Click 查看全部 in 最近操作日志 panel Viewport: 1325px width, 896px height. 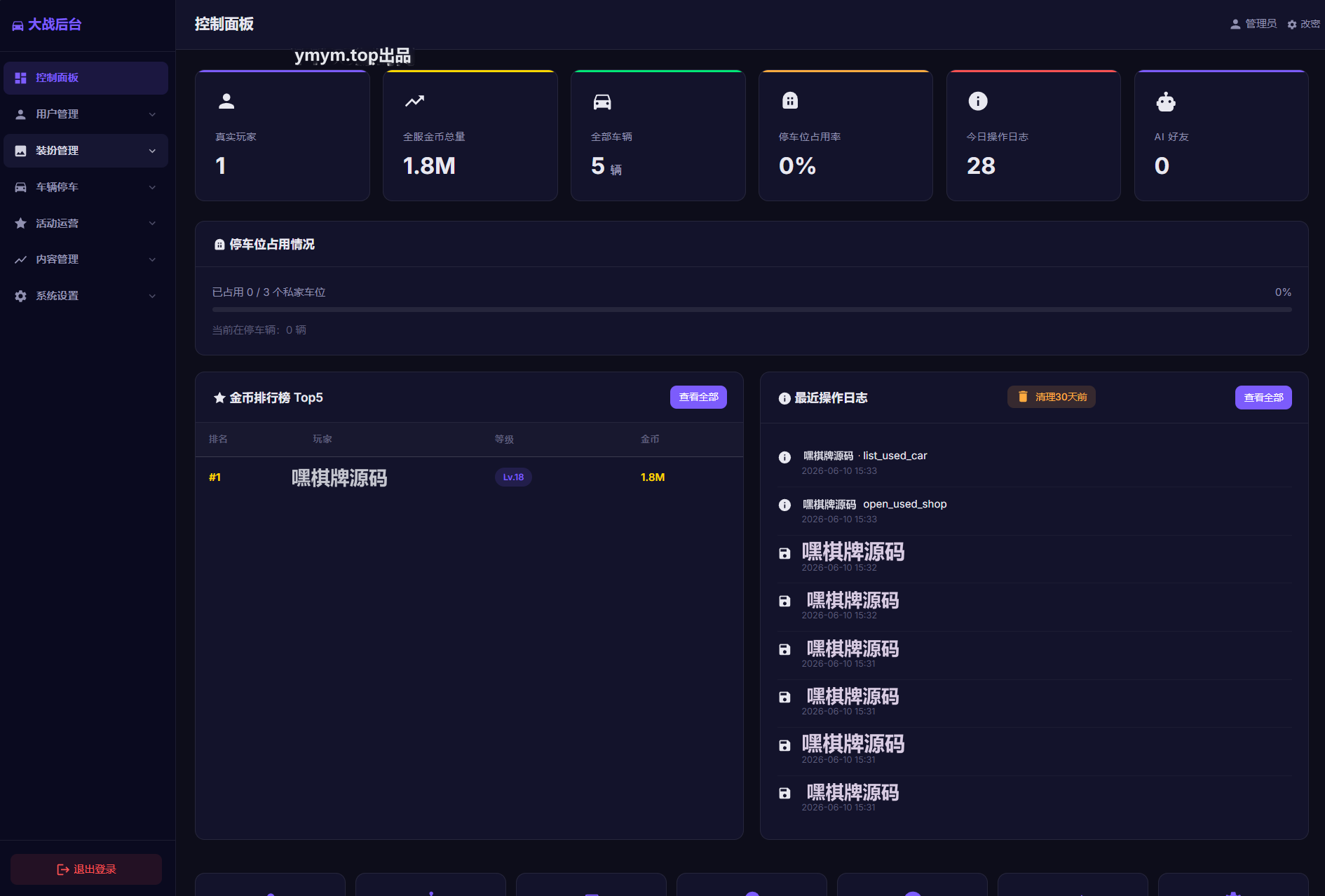click(1263, 398)
